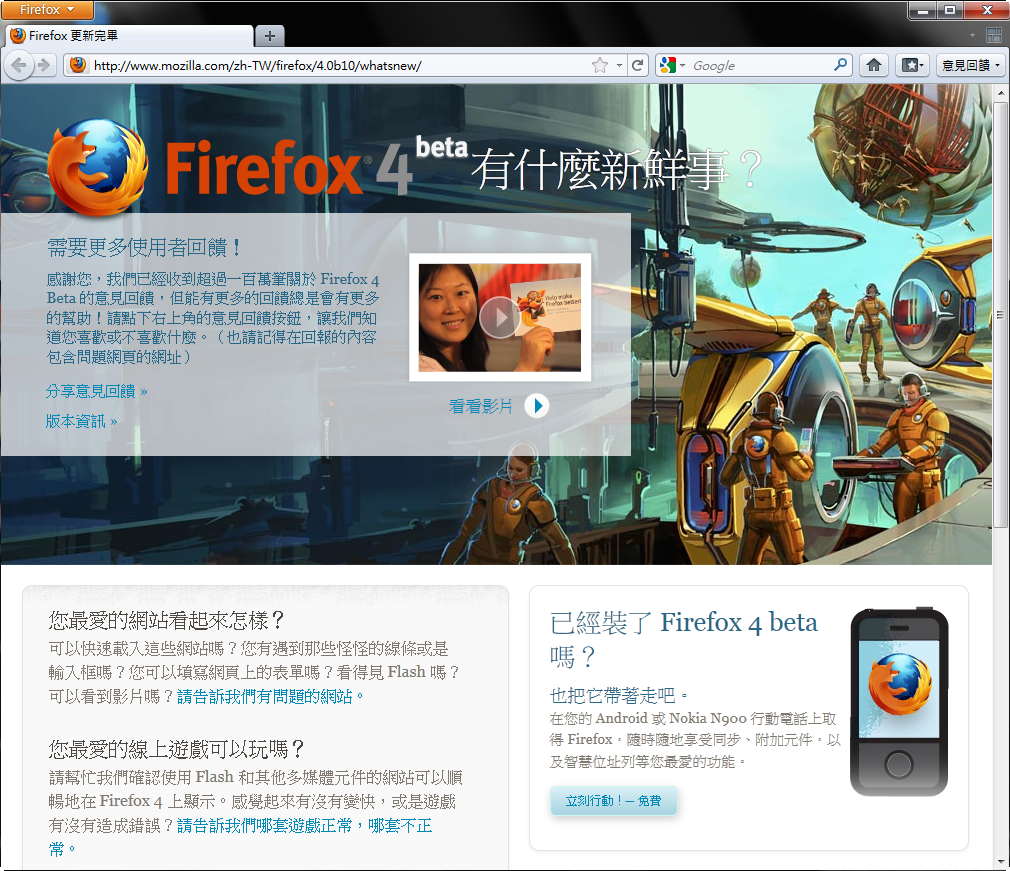The width and height of the screenshot is (1010, 871).
Task: Expand the 意見回饋 dropdown menu
Action: point(997,65)
